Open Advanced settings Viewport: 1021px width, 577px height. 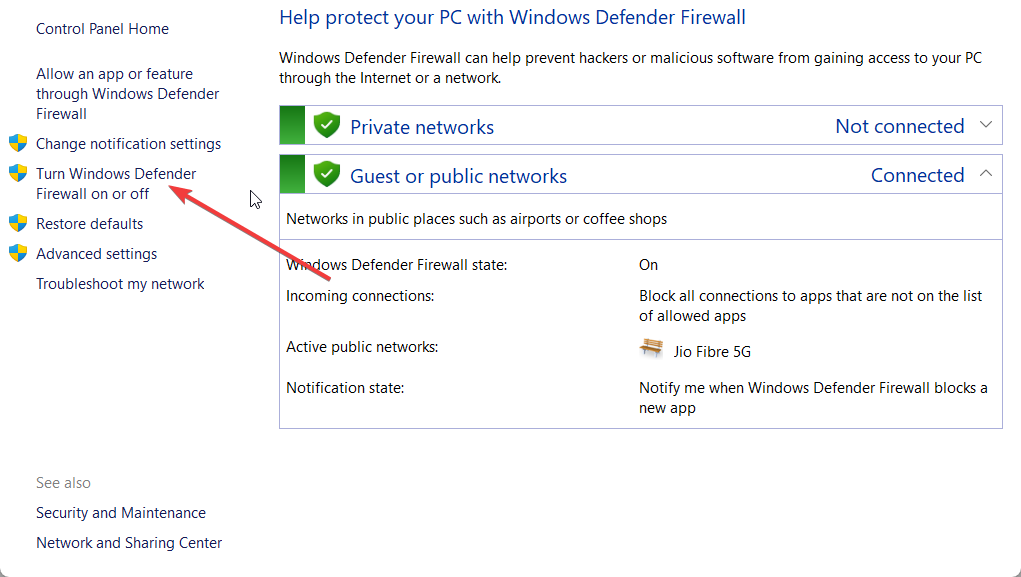click(x=96, y=253)
